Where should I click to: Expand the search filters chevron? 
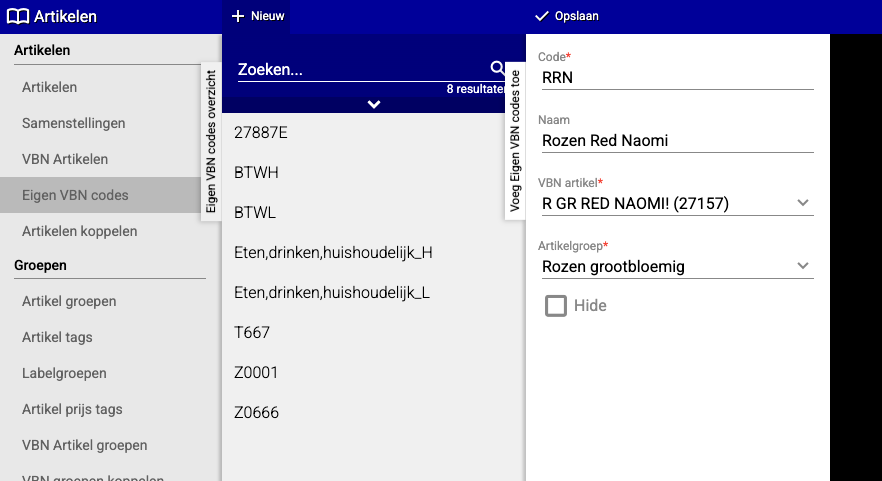374,104
